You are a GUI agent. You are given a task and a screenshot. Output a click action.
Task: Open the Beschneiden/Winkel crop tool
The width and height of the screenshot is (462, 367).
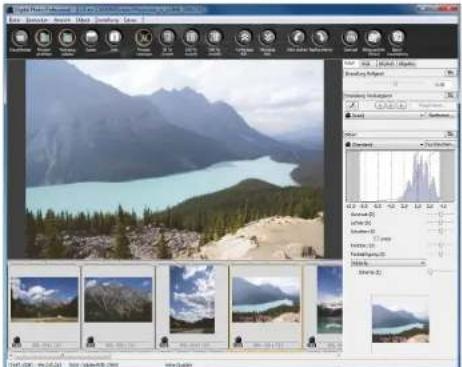pyautogui.click(x=373, y=41)
